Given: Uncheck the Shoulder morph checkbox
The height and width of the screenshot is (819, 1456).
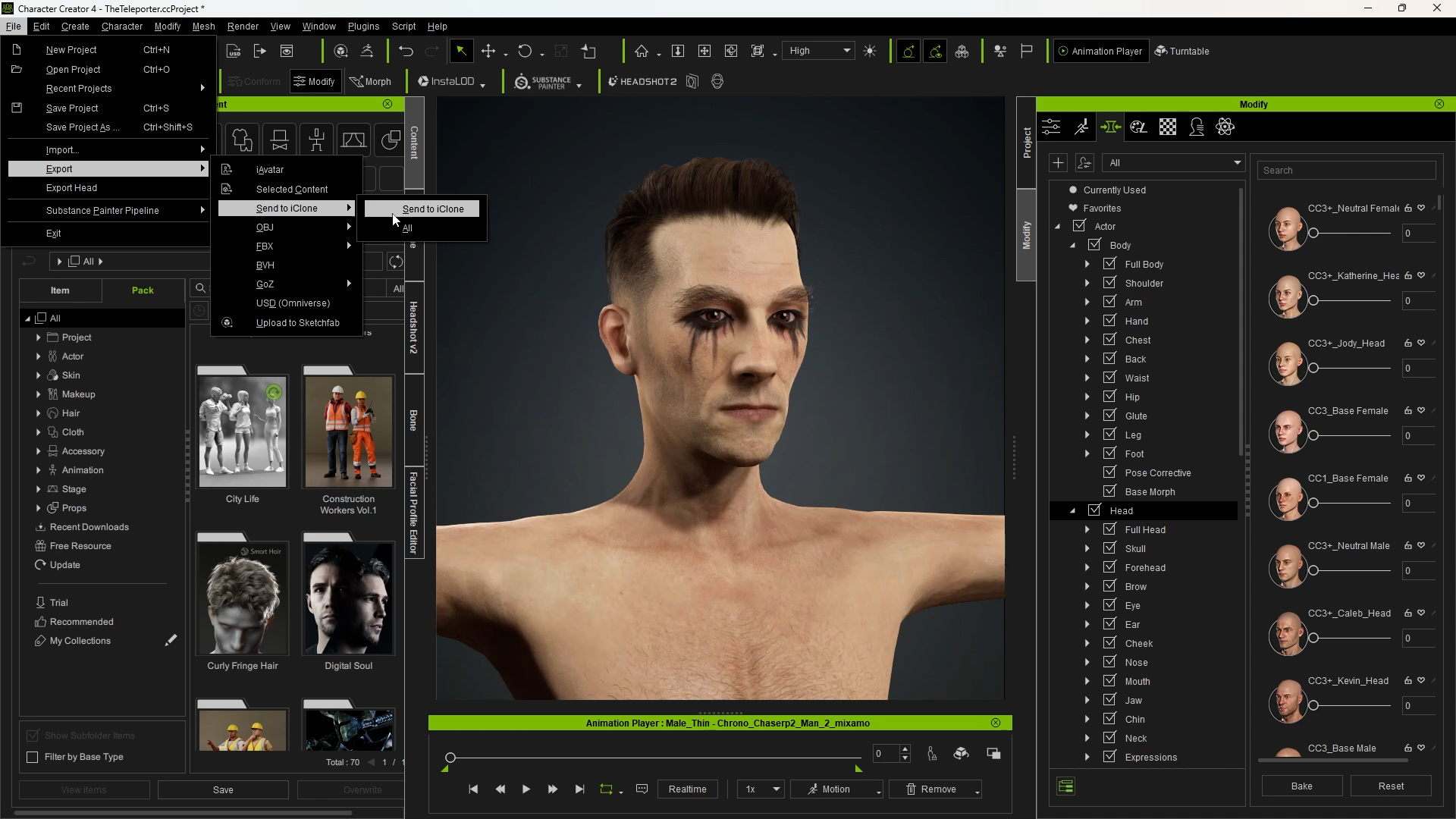Looking at the screenshot, I should 1109,283.
